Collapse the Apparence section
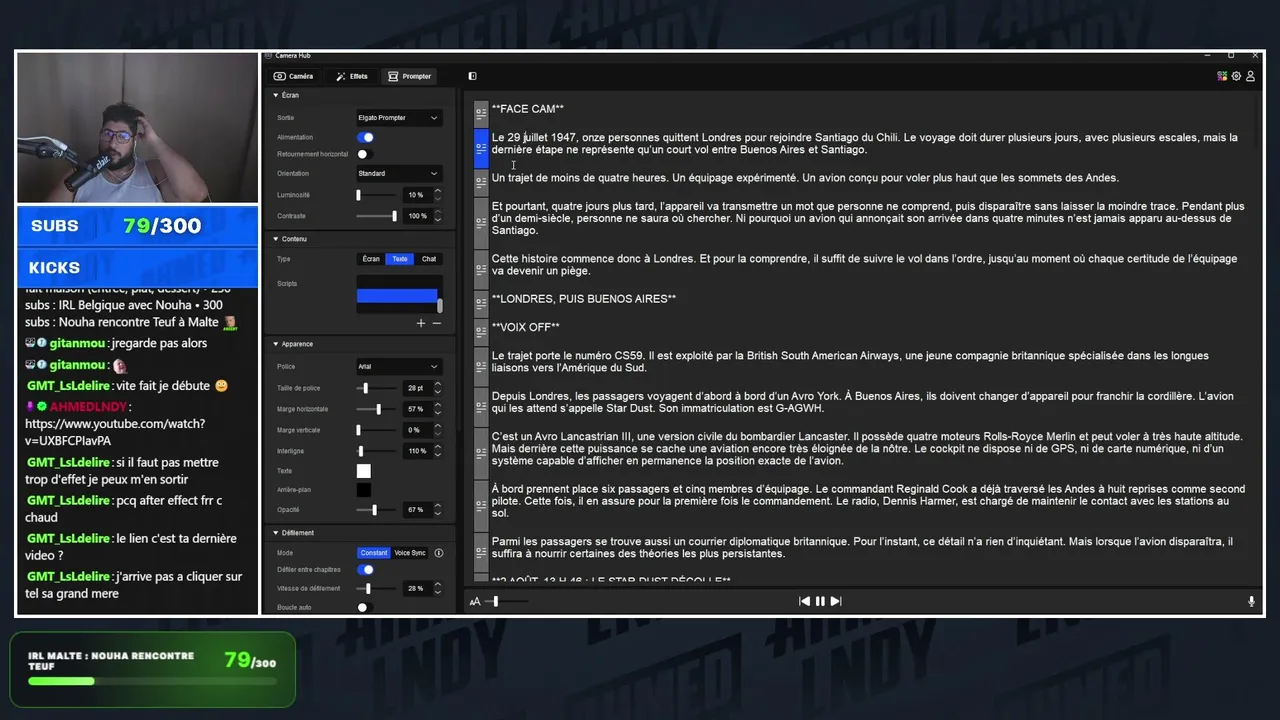Screen dimensions: 1280x720 pos(276,344)
